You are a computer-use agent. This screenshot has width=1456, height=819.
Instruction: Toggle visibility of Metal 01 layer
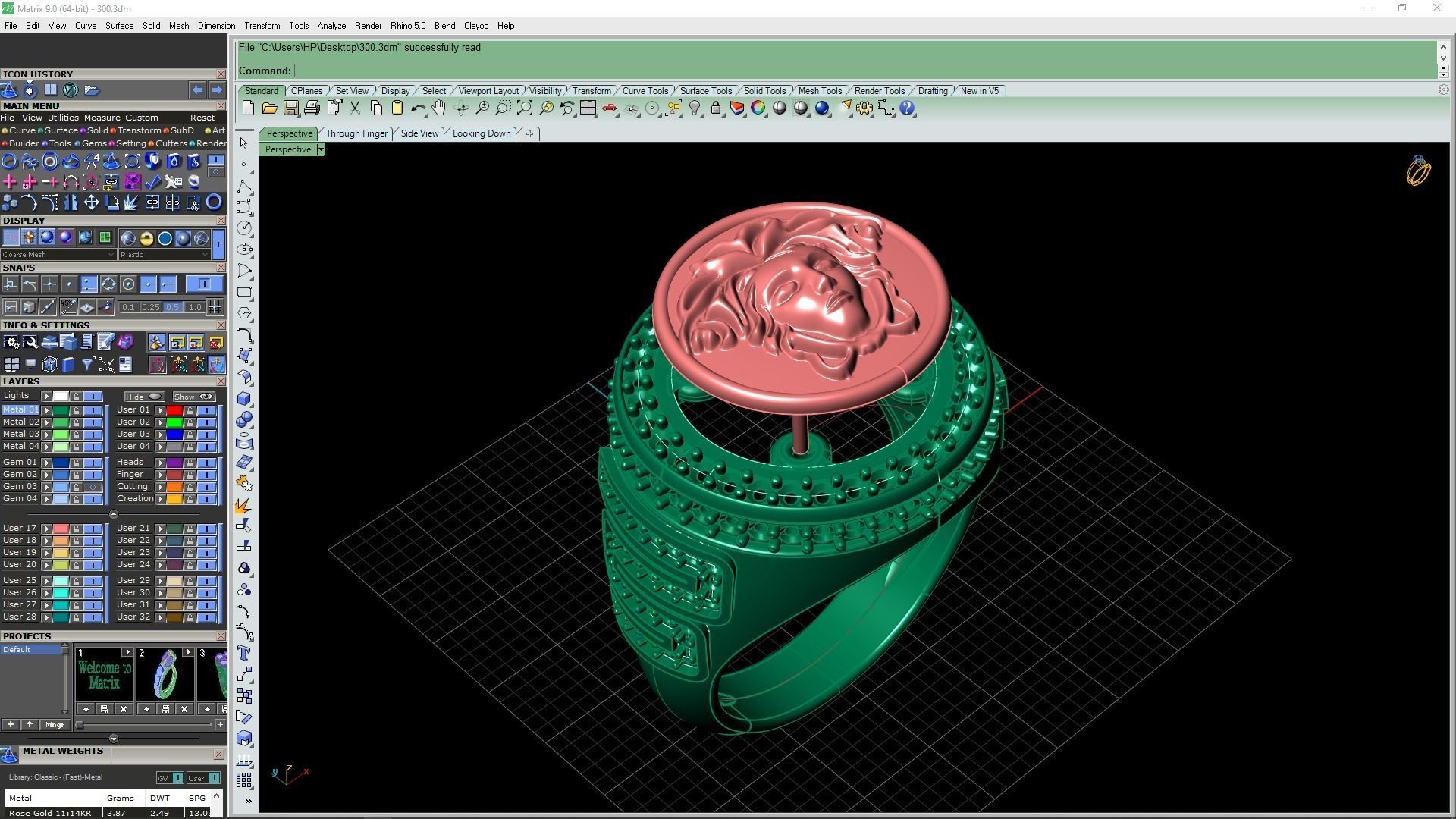point(93,410)
